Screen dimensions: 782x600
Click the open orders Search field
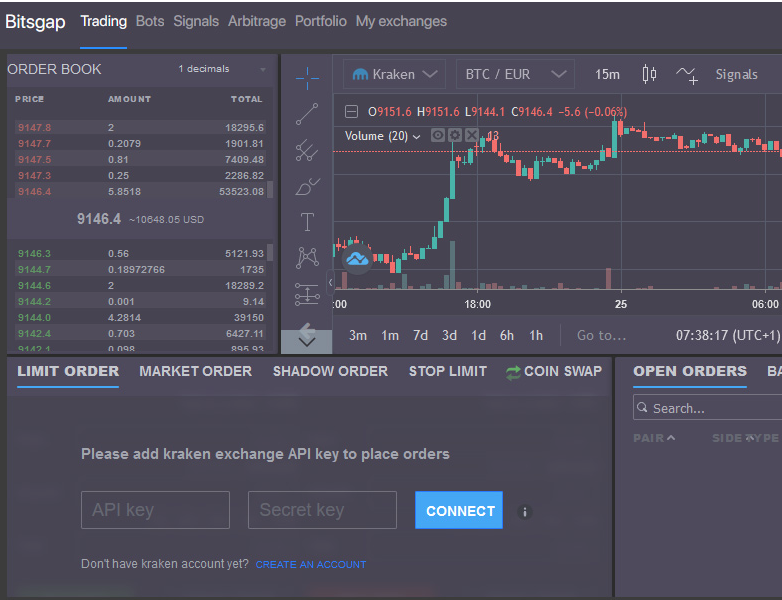707,408
